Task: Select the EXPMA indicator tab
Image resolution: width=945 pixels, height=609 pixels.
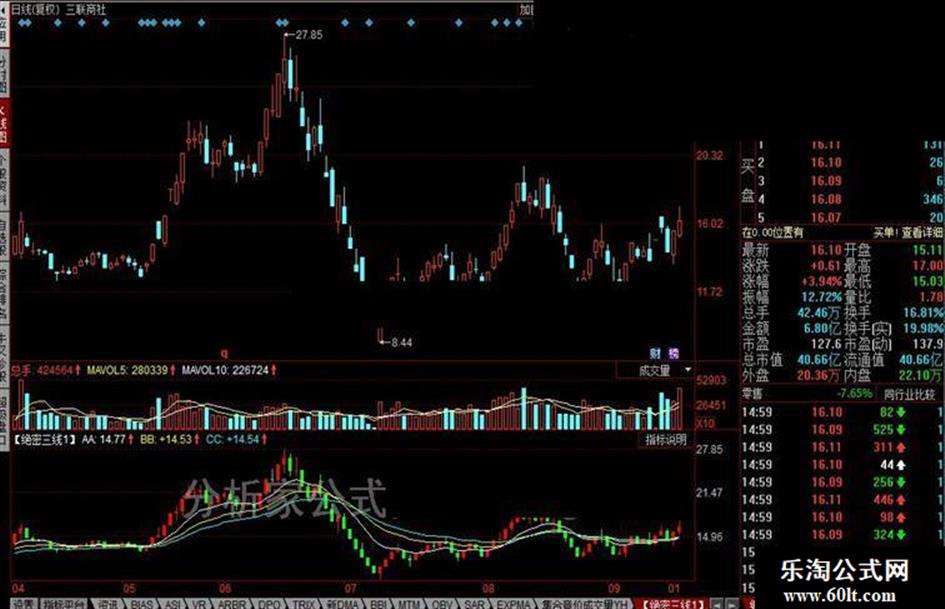Action: (513, 604)
